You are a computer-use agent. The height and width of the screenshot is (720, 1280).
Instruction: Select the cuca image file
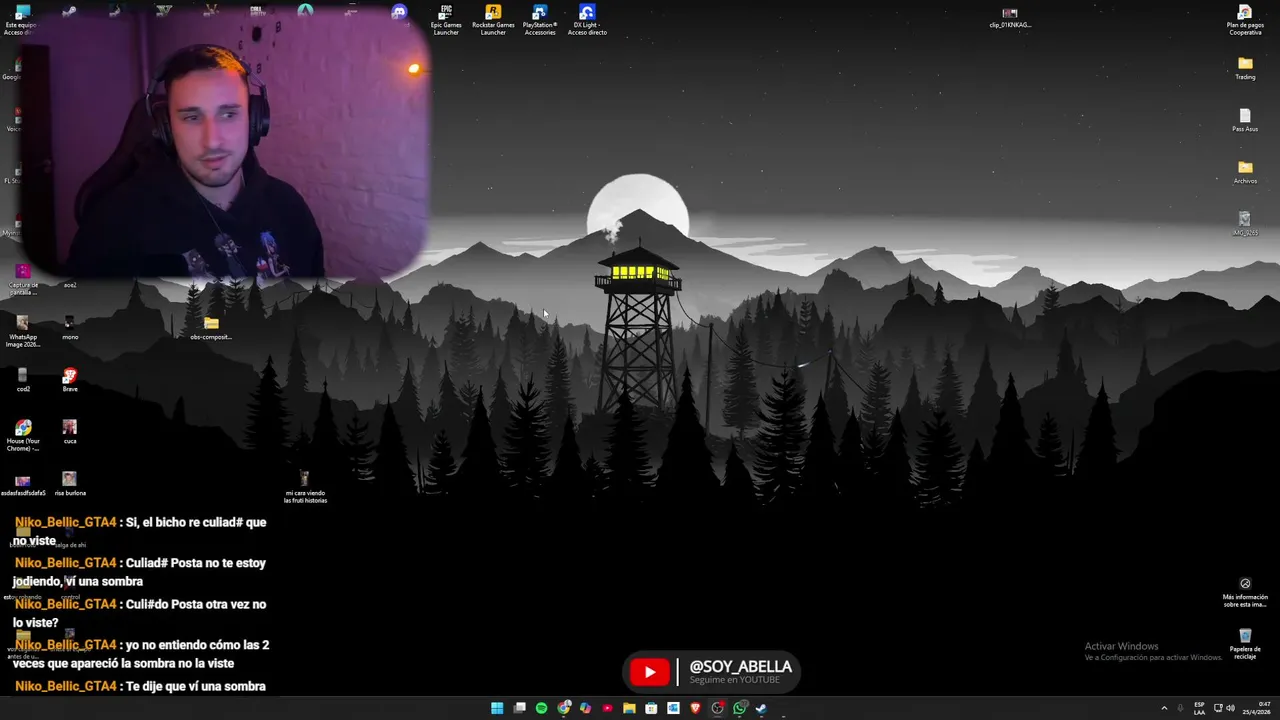(70, 432)
